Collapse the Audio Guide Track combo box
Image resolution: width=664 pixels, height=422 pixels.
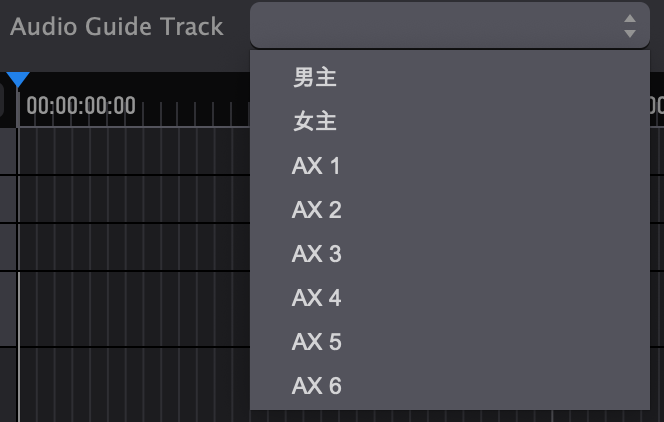point(450,25)
